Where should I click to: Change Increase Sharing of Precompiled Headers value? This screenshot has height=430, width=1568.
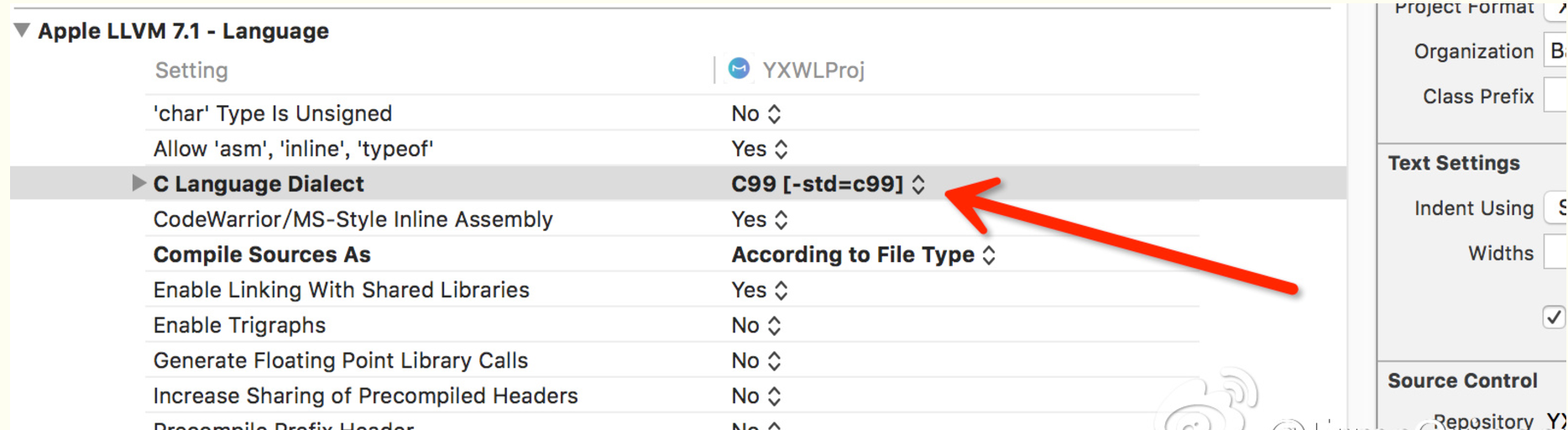(x=756, y=396)
